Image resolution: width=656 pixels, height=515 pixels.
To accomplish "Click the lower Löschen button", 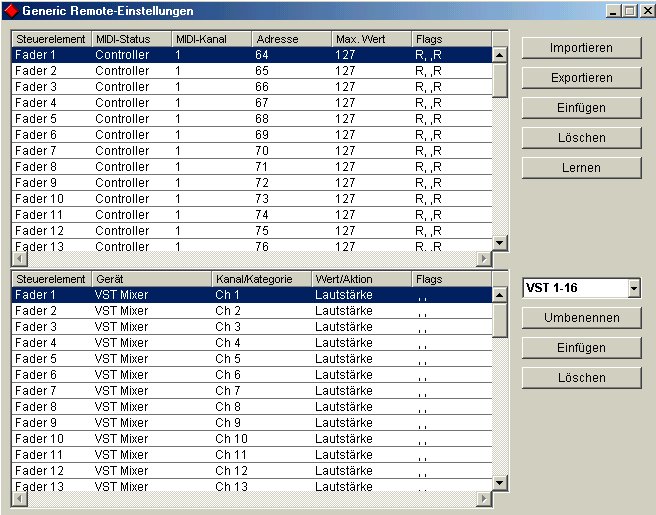I will coord(581,378).
